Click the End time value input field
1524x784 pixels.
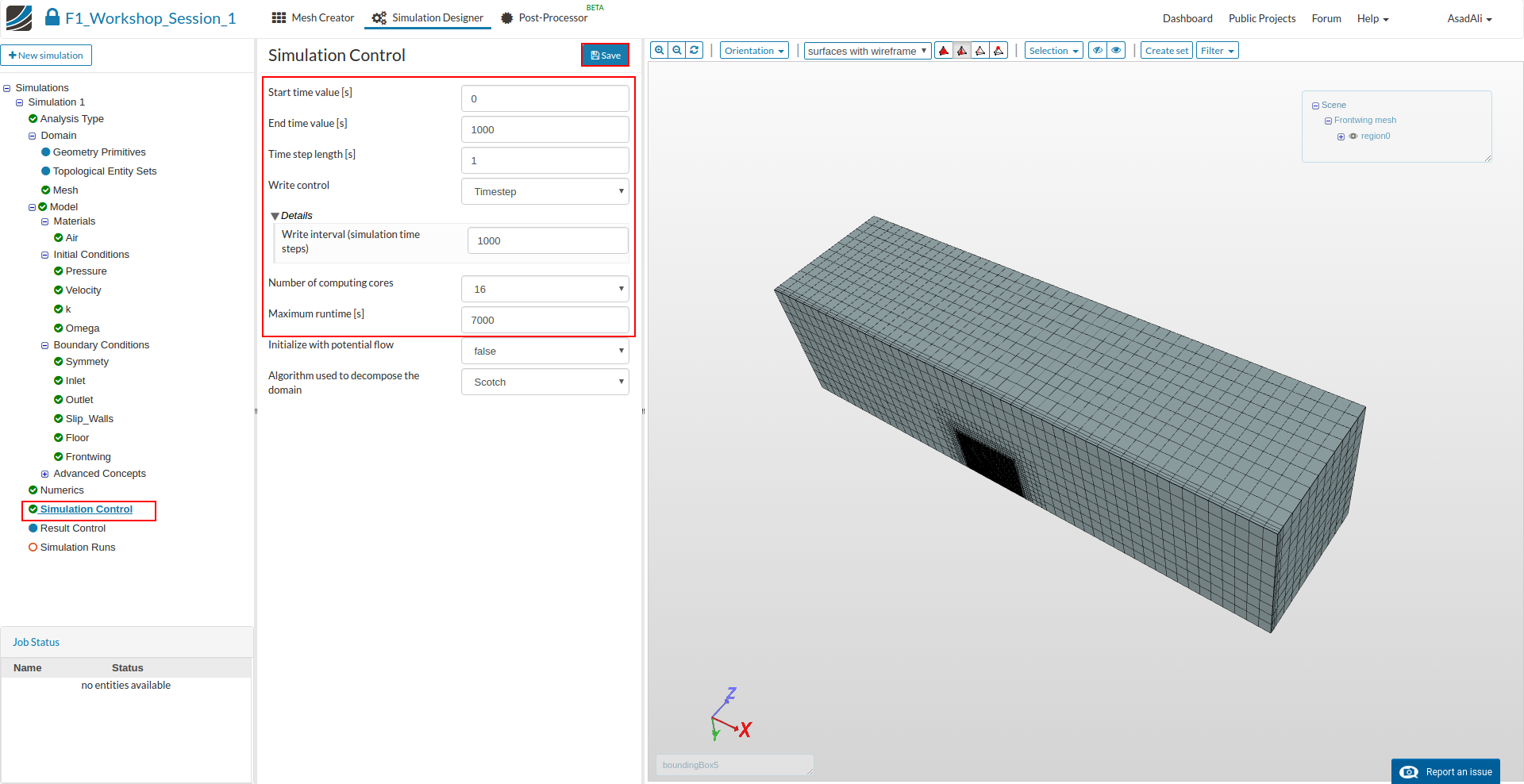coord(545,129)
